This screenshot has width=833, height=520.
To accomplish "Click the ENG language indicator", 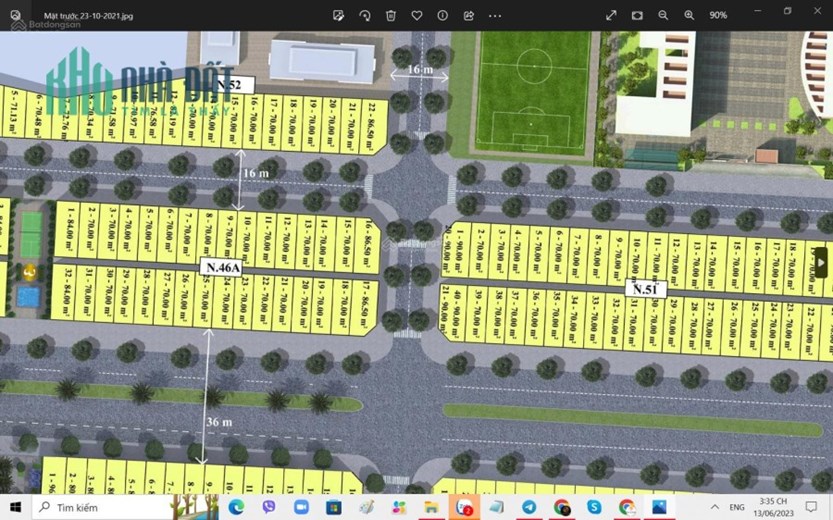I will [736, 507].
